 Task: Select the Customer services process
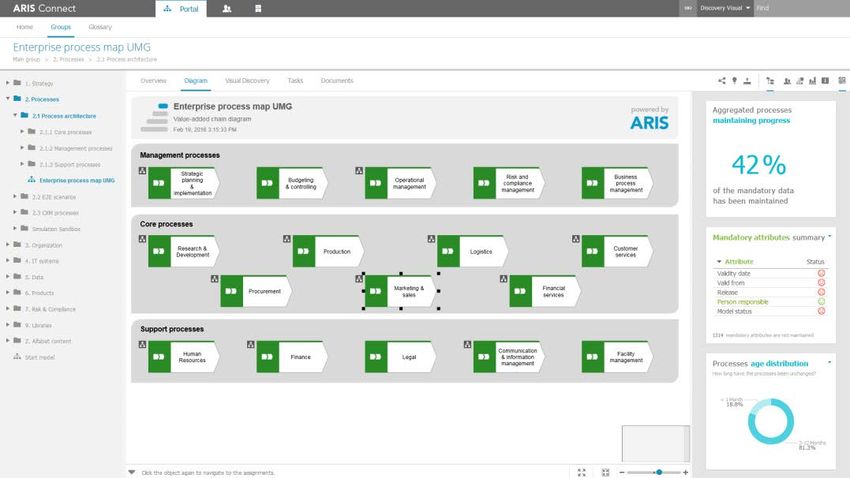(617, 251)
